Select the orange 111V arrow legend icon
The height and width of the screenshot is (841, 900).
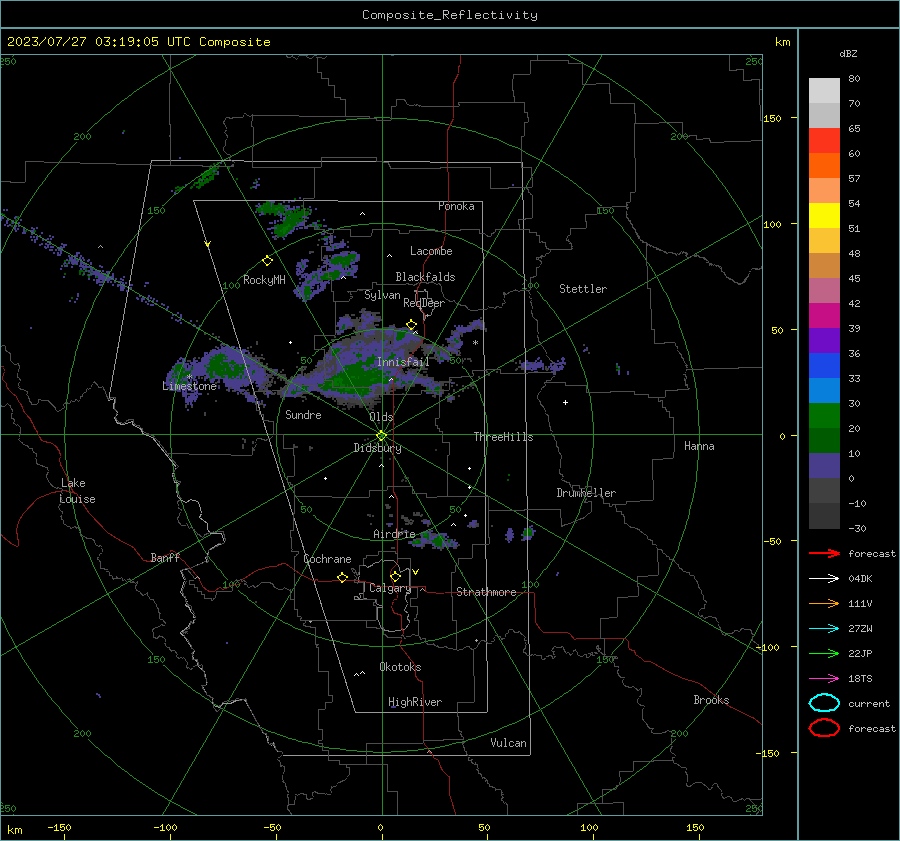(824, 603)
